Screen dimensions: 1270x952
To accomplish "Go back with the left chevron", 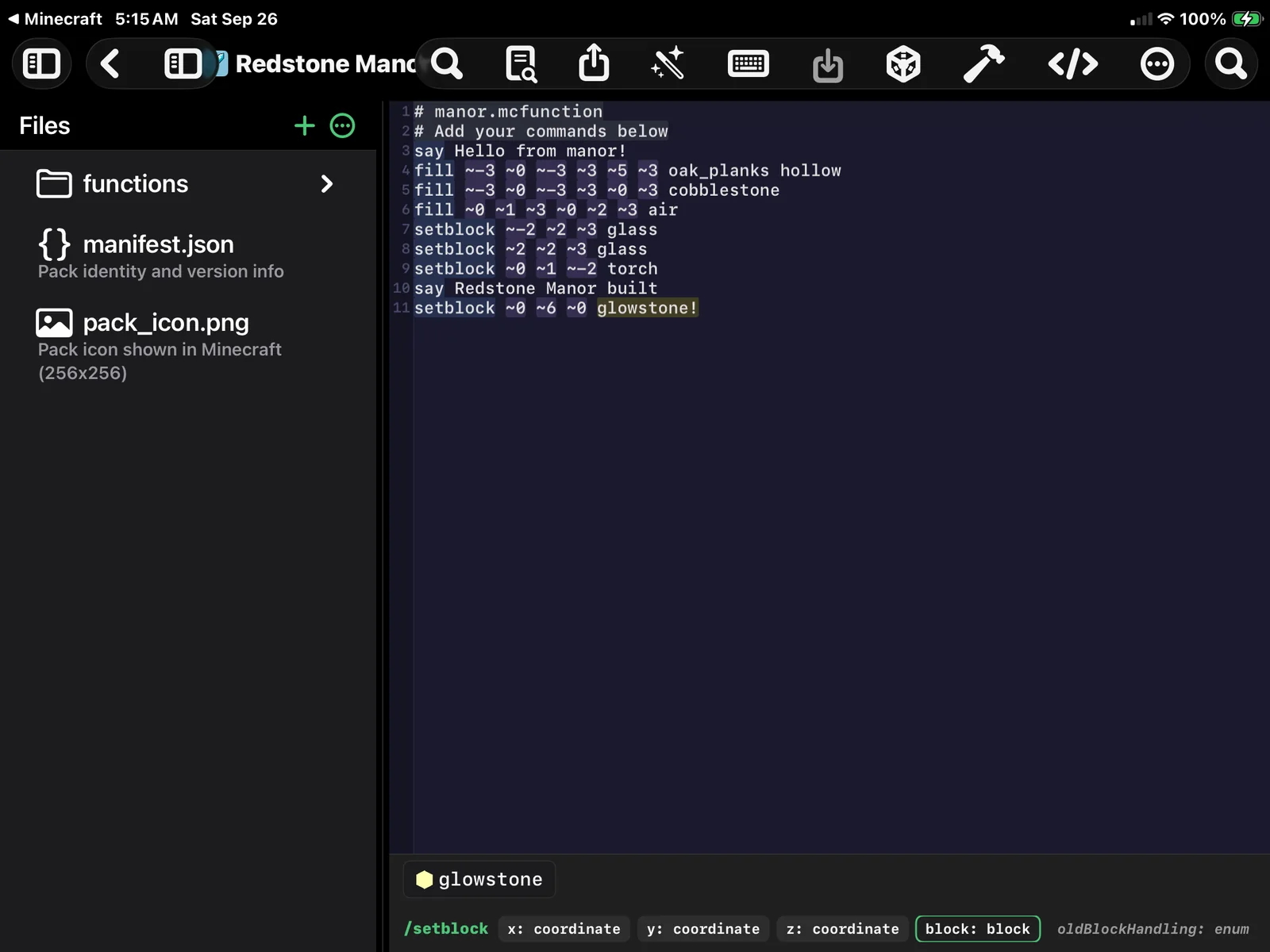I will click(x=110, y=63).
